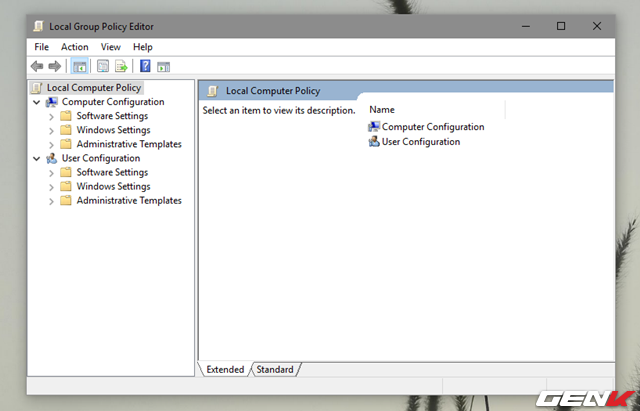Switch to the Standard tab
This screenshot has height=411, width=640.
pyautogui.click(x=275, y=369)
